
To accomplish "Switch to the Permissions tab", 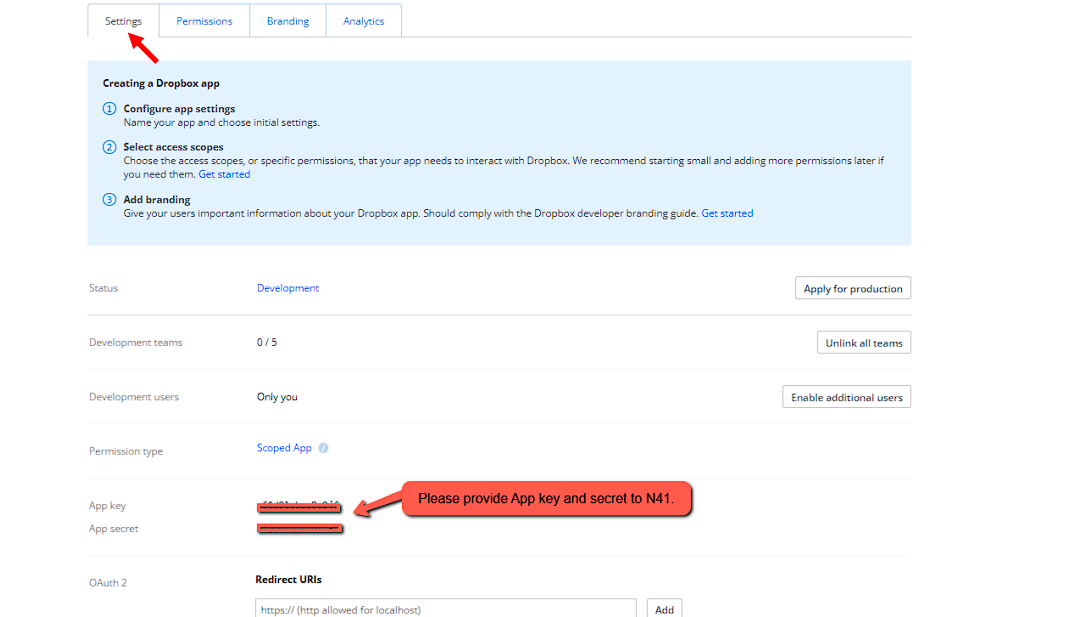I will (x=204, y=21).
